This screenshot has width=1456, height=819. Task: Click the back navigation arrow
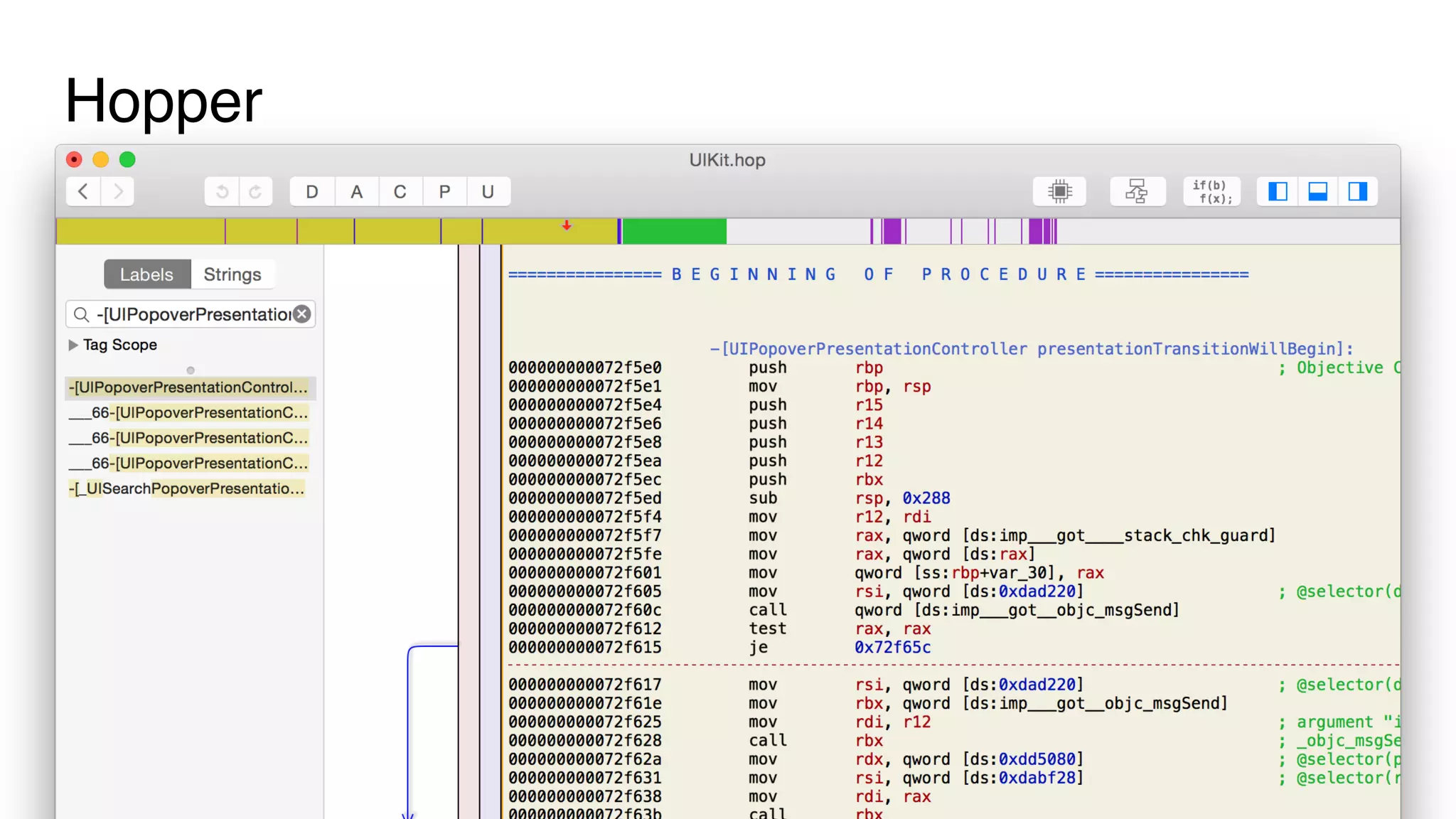pyautogui.click(x=83, y=191)
